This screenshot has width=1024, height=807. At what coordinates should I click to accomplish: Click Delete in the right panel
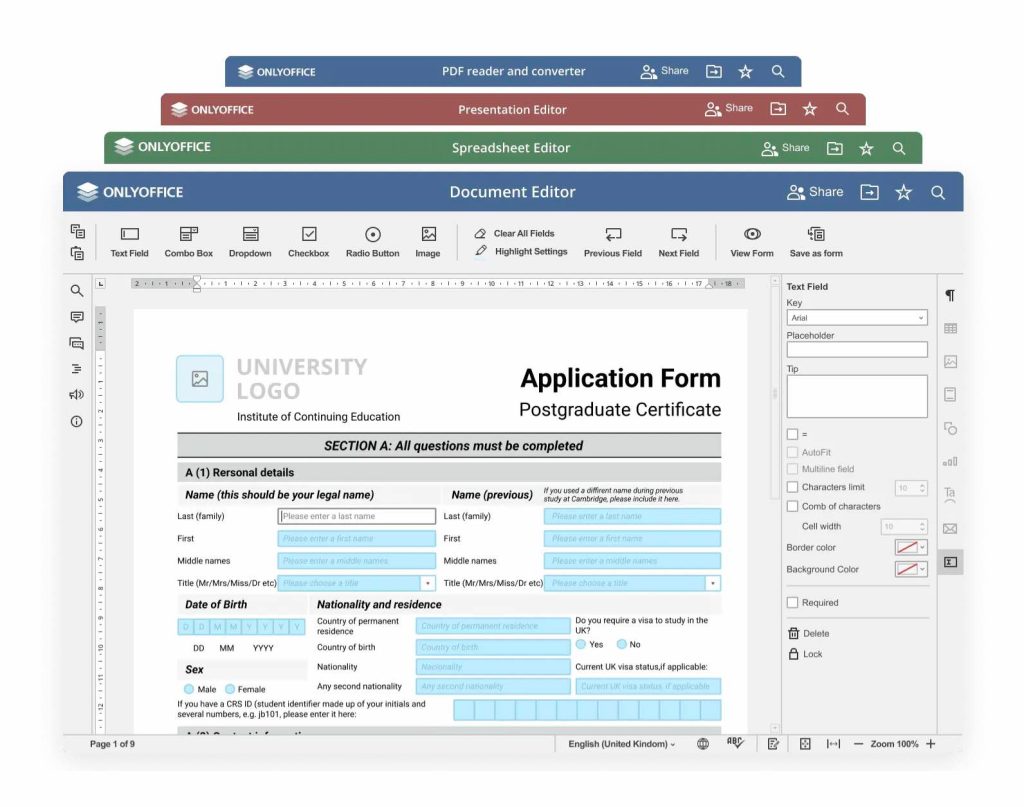tap(809, 633)
